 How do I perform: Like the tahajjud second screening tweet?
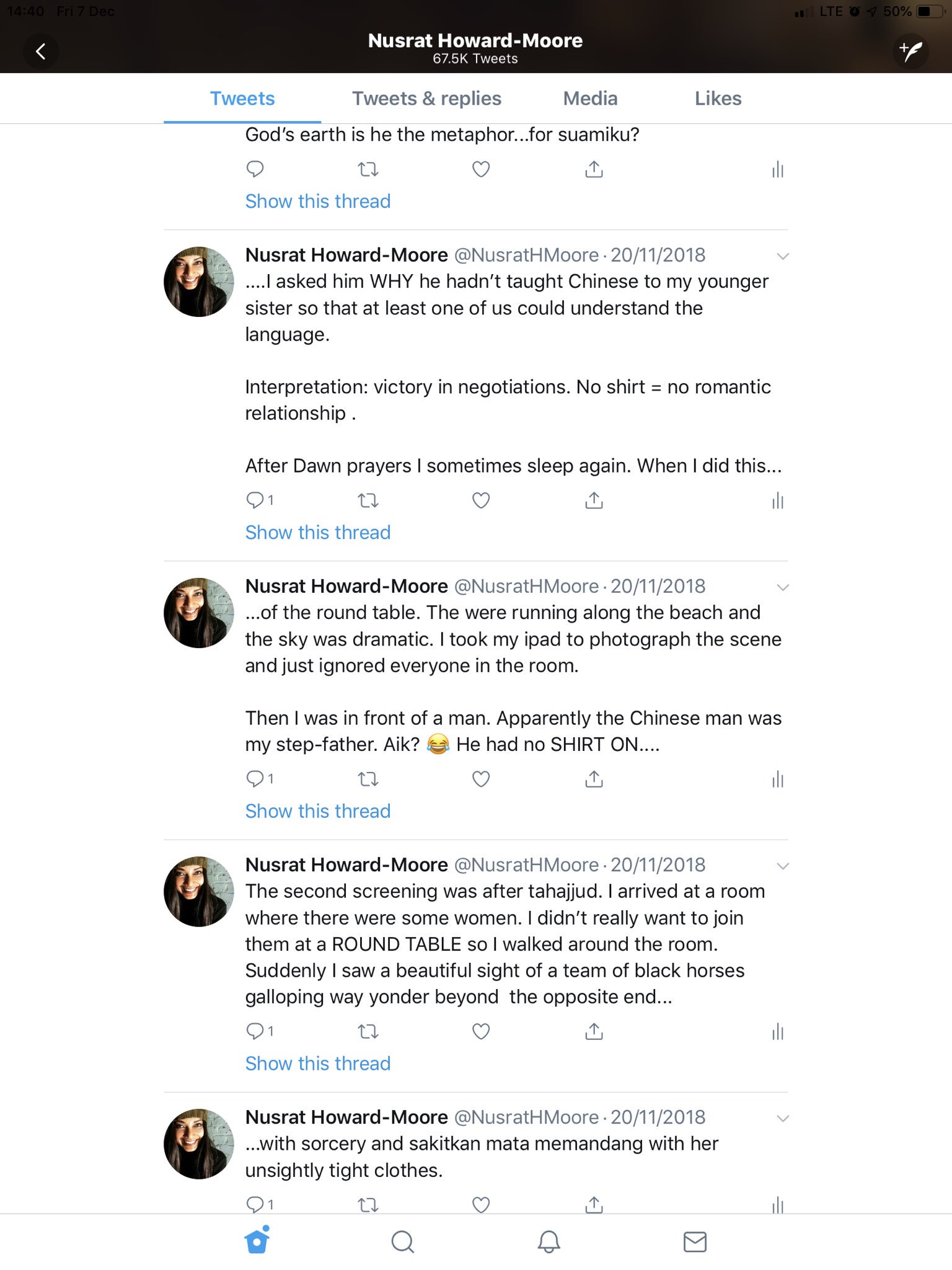coord(481,1031)
